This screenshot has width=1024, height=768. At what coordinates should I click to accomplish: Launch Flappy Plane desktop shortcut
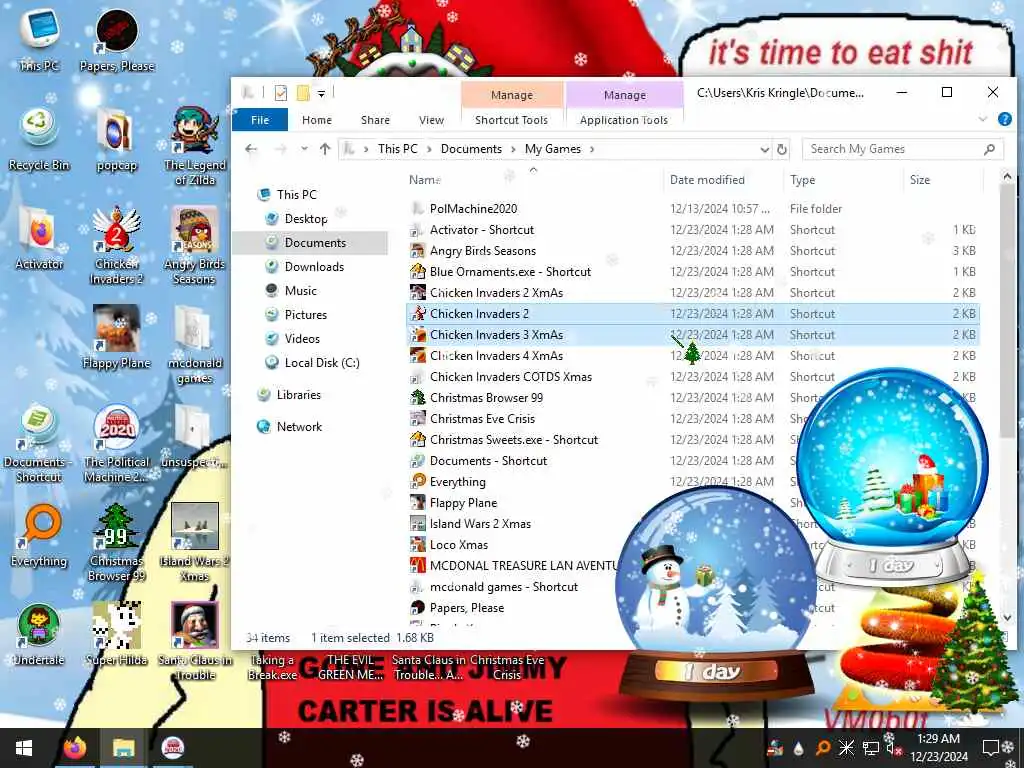click(x=117, y=336)
